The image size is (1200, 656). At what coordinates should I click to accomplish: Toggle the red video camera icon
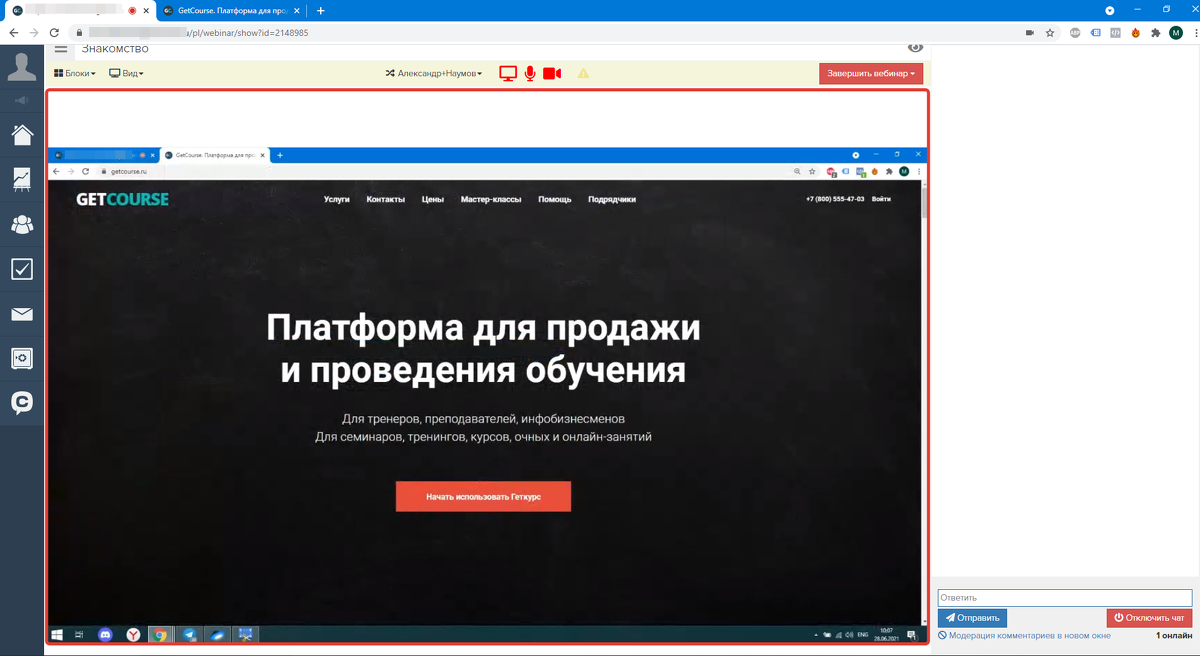point(552,73)
